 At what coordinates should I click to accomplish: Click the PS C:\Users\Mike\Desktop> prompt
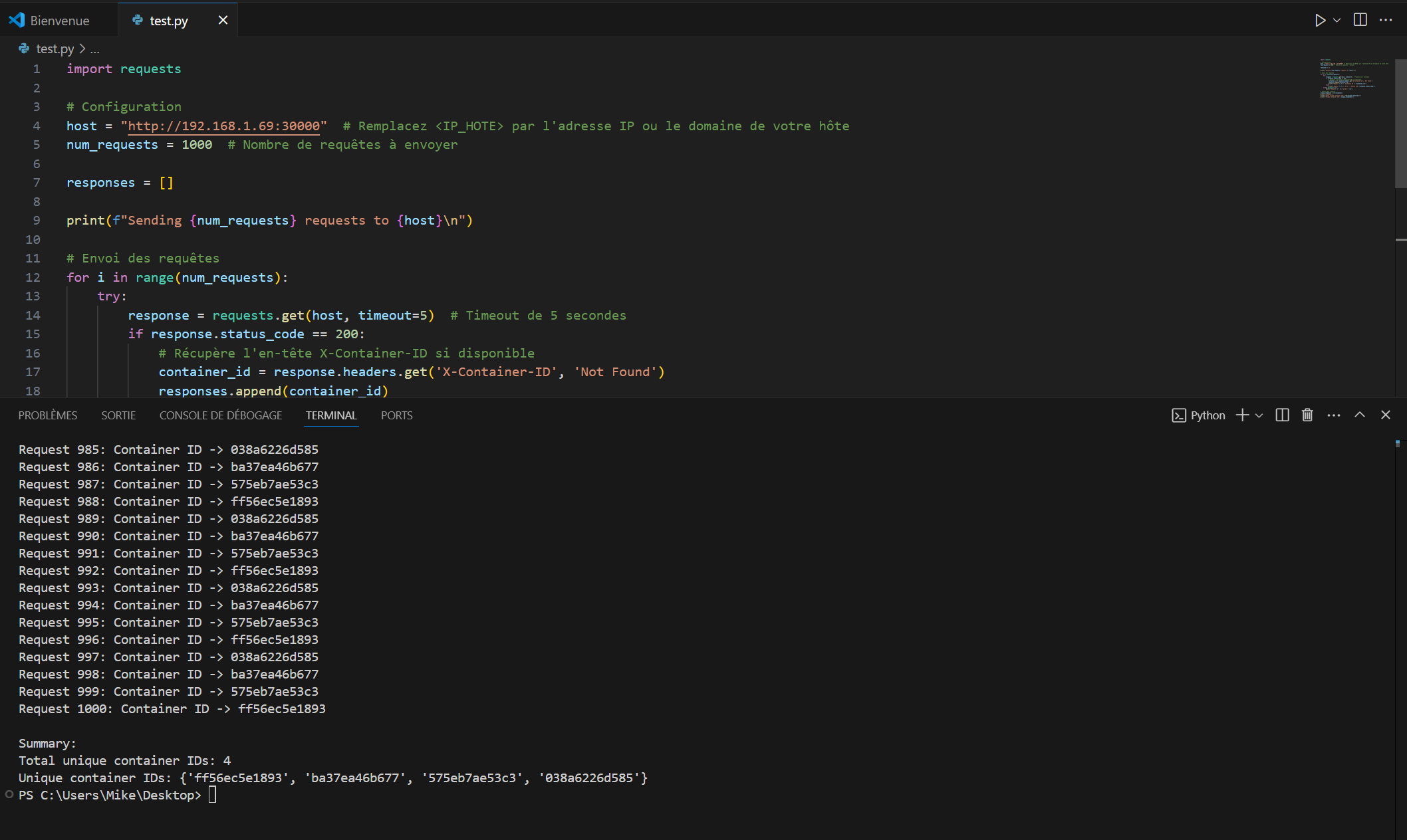coord(110,795)
